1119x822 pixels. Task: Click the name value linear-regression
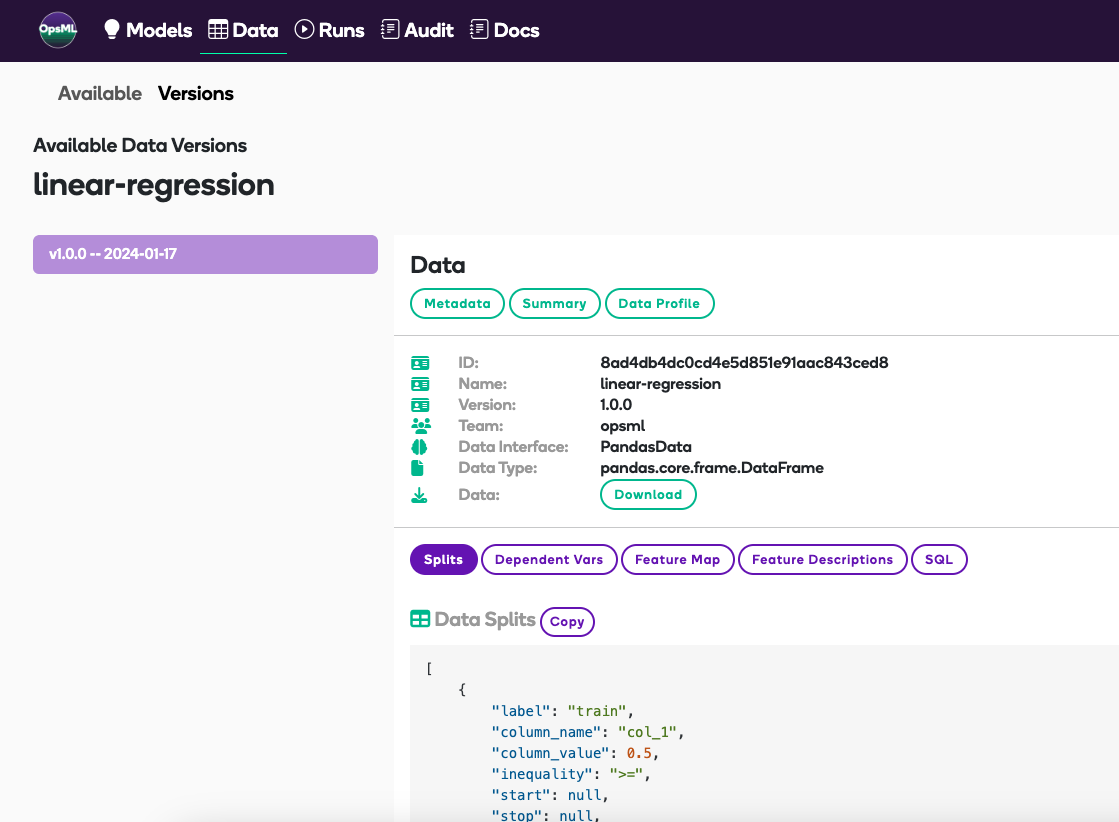(x=660, y=384)
